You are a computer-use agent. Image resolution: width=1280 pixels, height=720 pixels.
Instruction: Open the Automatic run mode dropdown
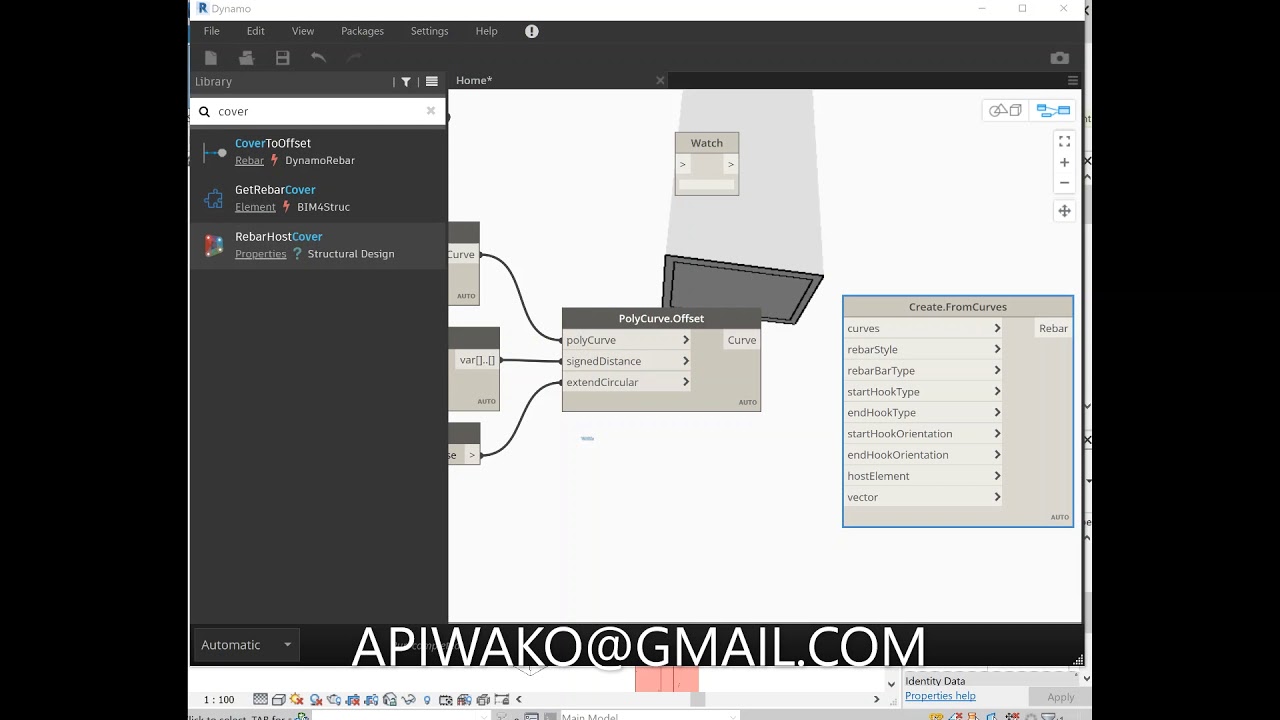click(x=246, y=645)
